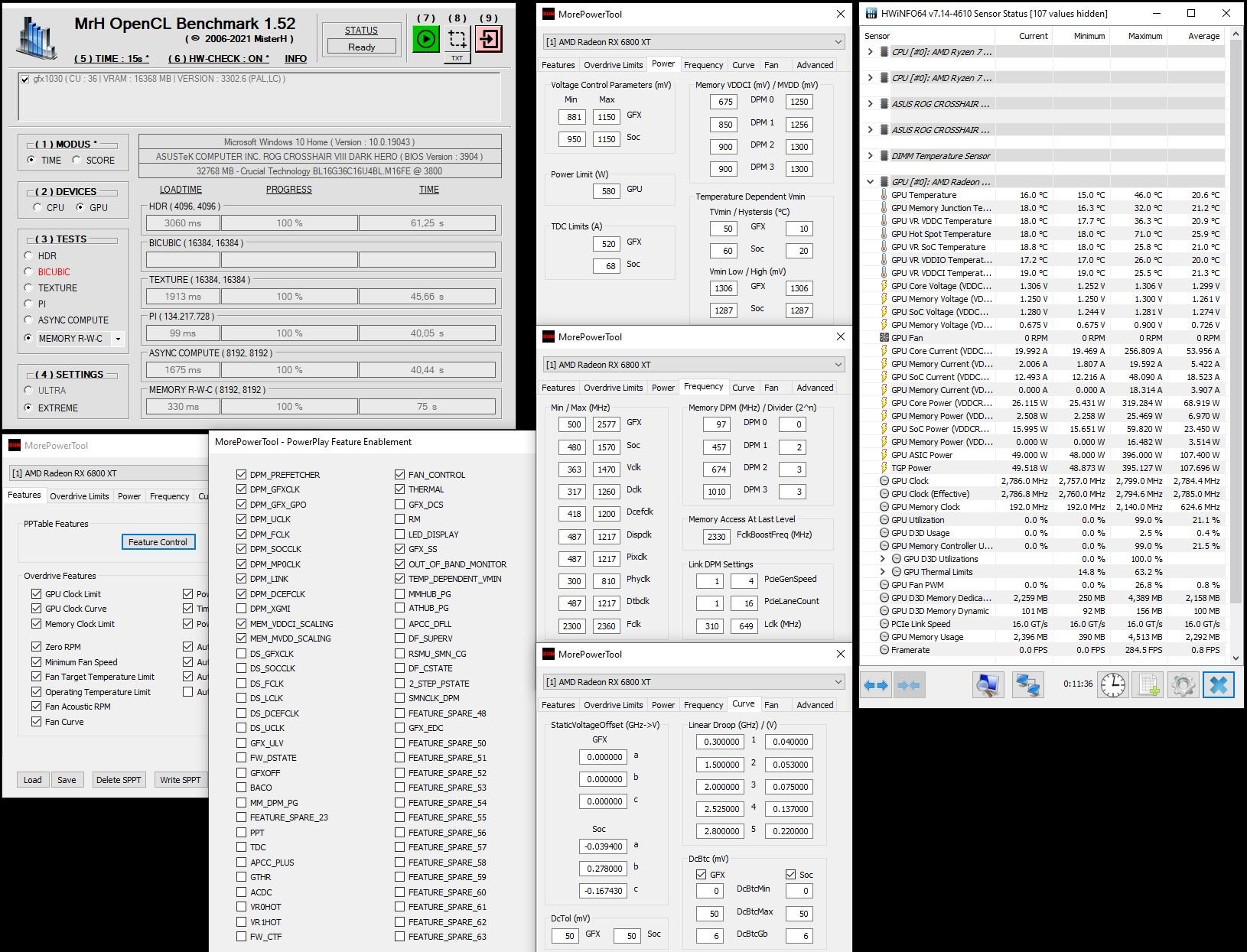Click the (5) TIME : 15s link
The height and width of the screenshot is (952, 1247).
click(x=112, y=59)
